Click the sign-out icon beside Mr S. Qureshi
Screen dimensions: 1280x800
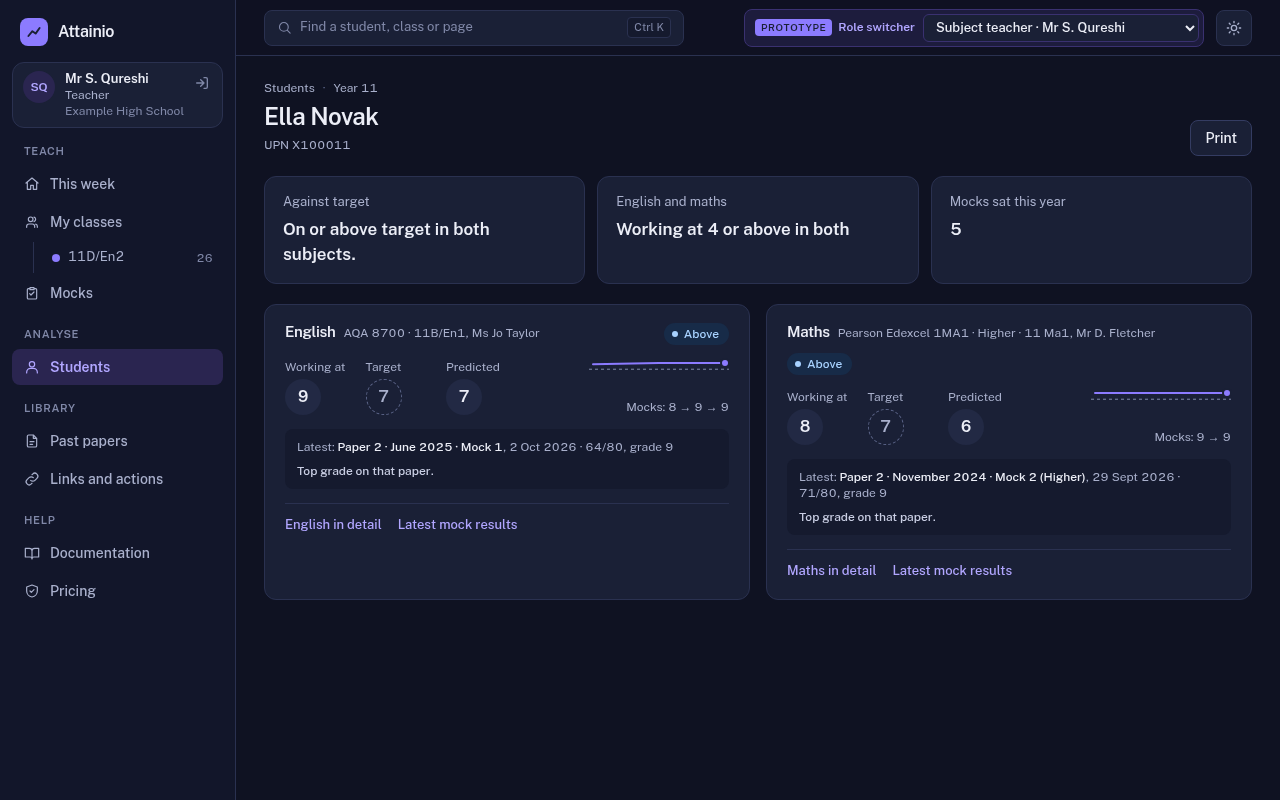coord(202,84)
